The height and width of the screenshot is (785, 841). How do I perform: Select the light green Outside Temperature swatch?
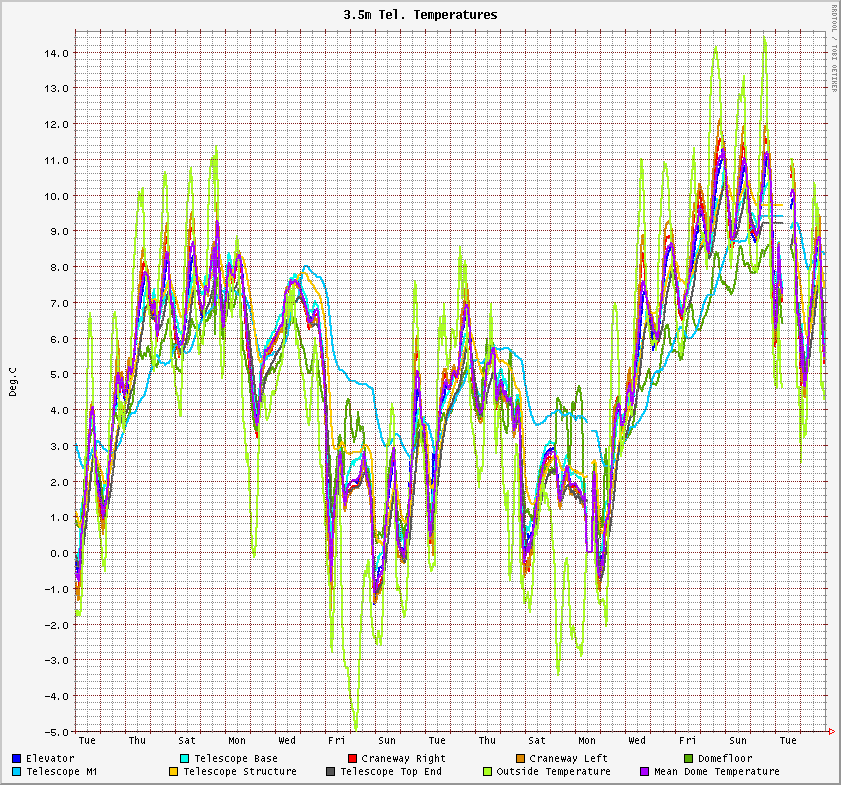coord(488,772)
